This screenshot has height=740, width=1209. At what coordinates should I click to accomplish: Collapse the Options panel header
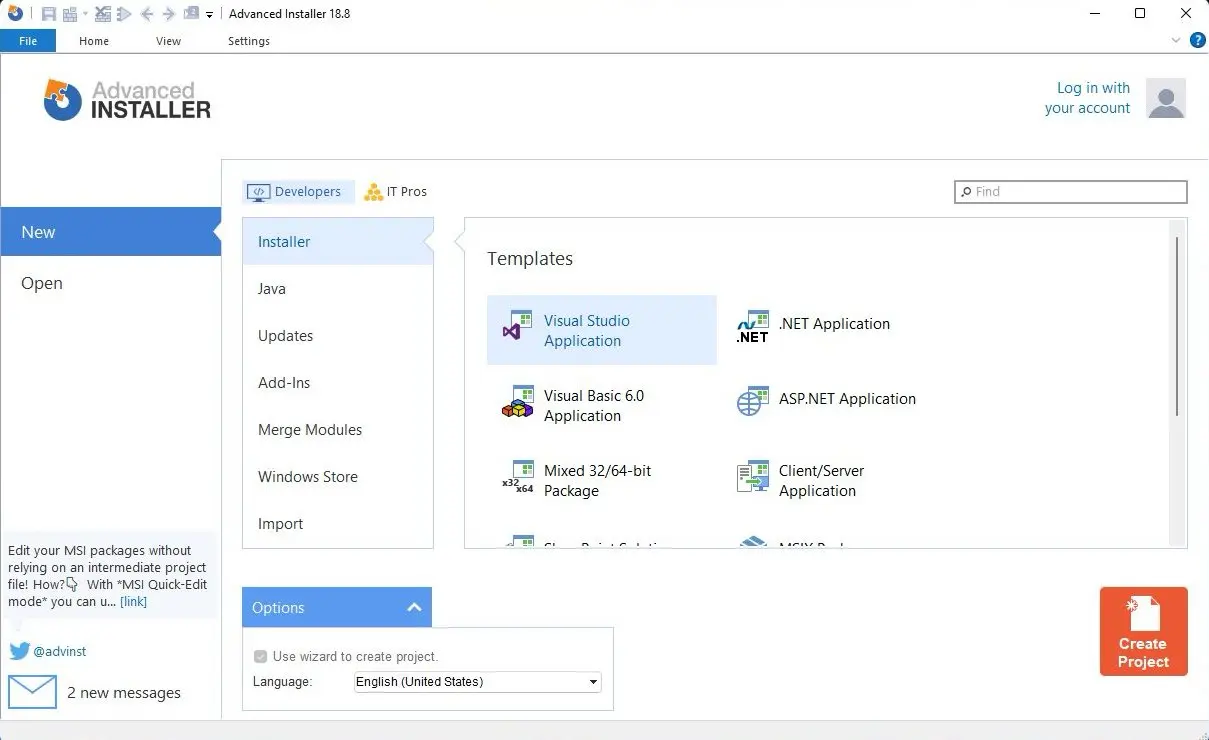click(x=337, y=607)
